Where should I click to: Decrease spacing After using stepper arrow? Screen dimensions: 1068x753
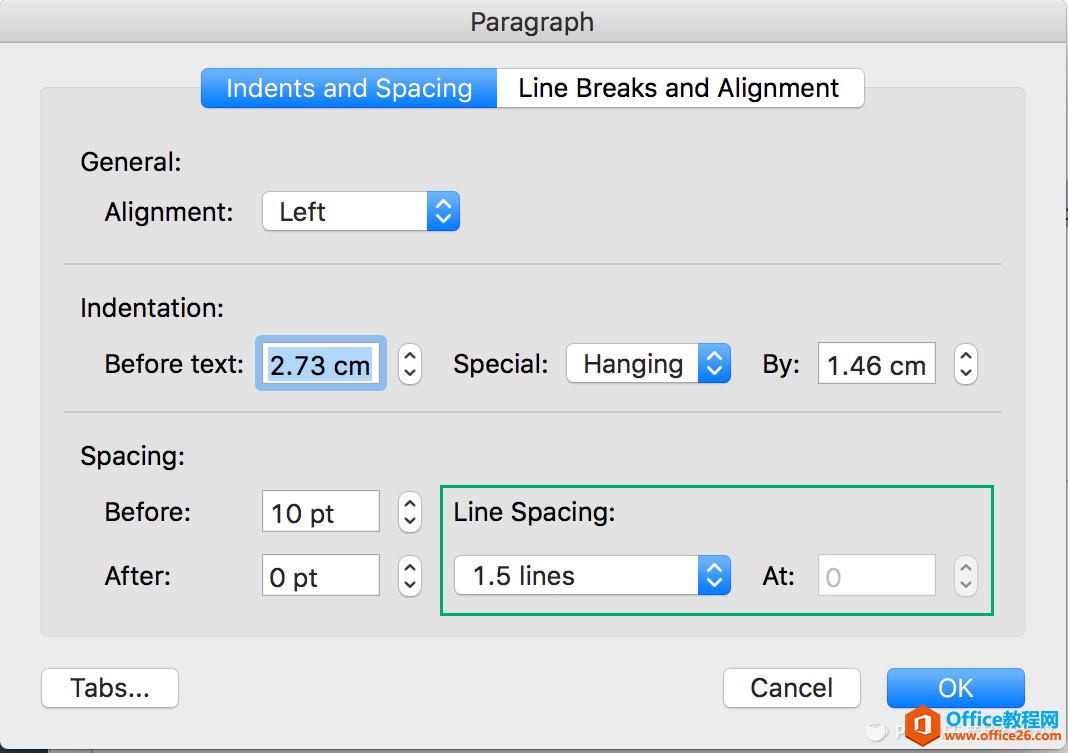click(410, 587)
